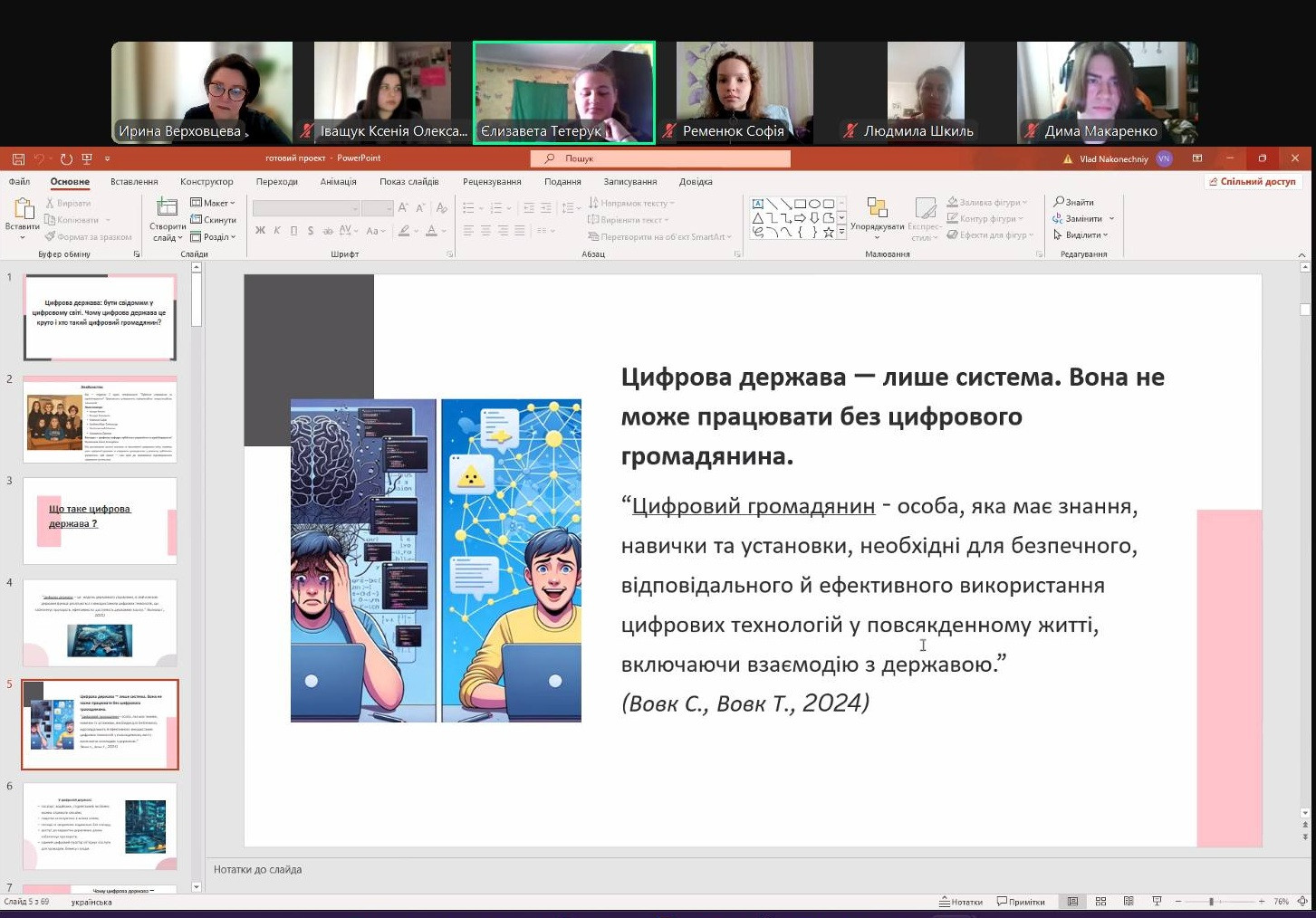
Task: Open the Анімація tab
Action: click(338, 182)
